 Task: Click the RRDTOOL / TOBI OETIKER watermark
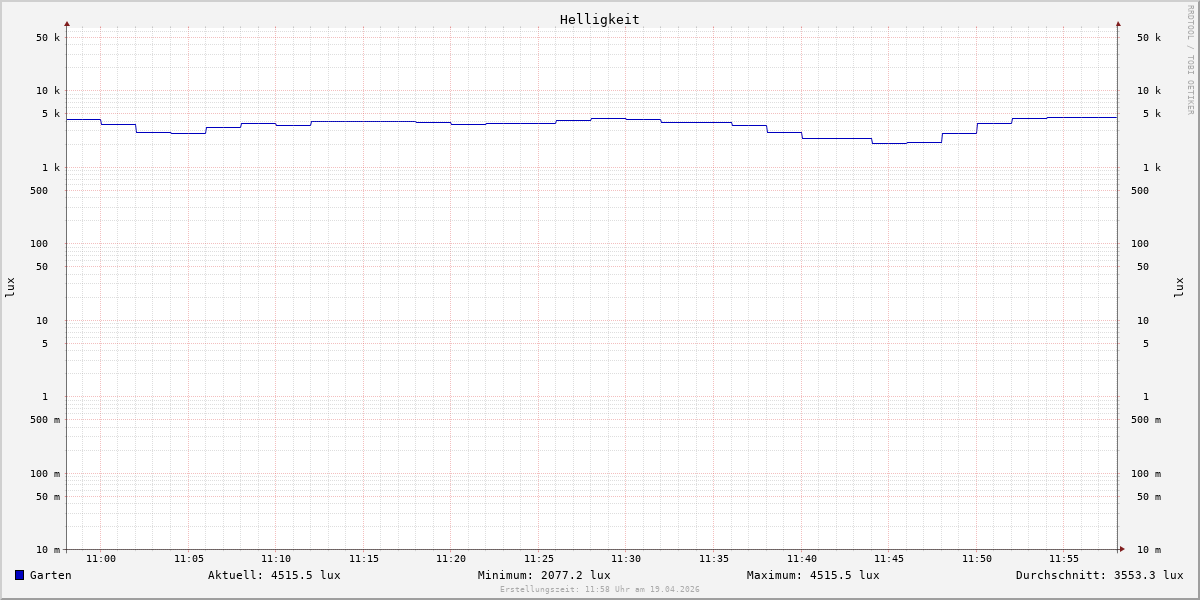click(x=1190, y=60)
